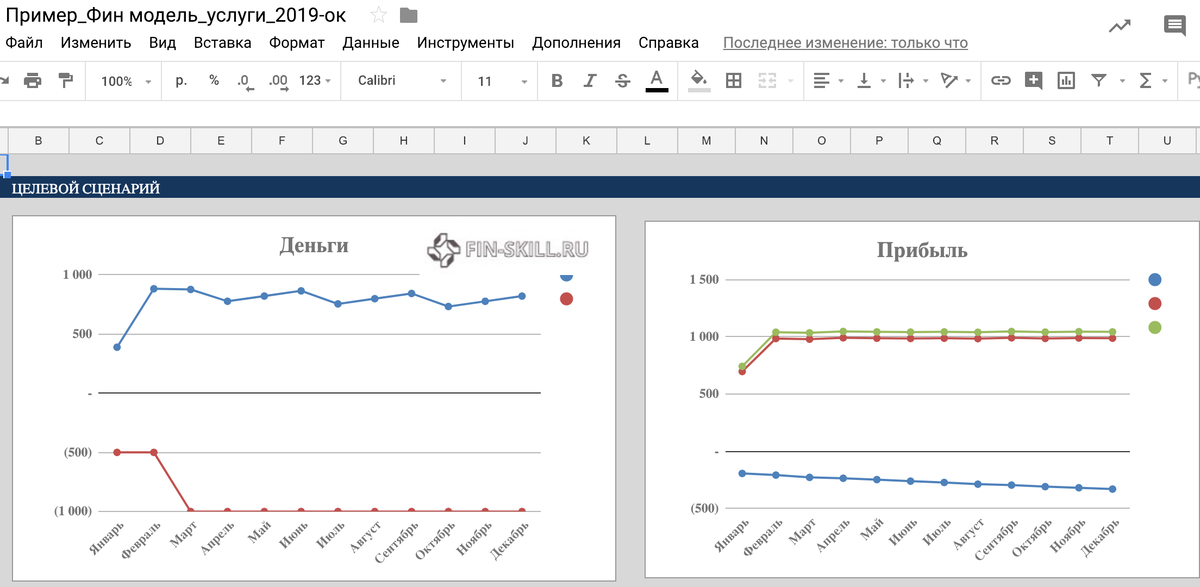Insert a comment with the plus bubble icon
Viewport: 1200px width, 587px height.
(x=1033, y=81)
